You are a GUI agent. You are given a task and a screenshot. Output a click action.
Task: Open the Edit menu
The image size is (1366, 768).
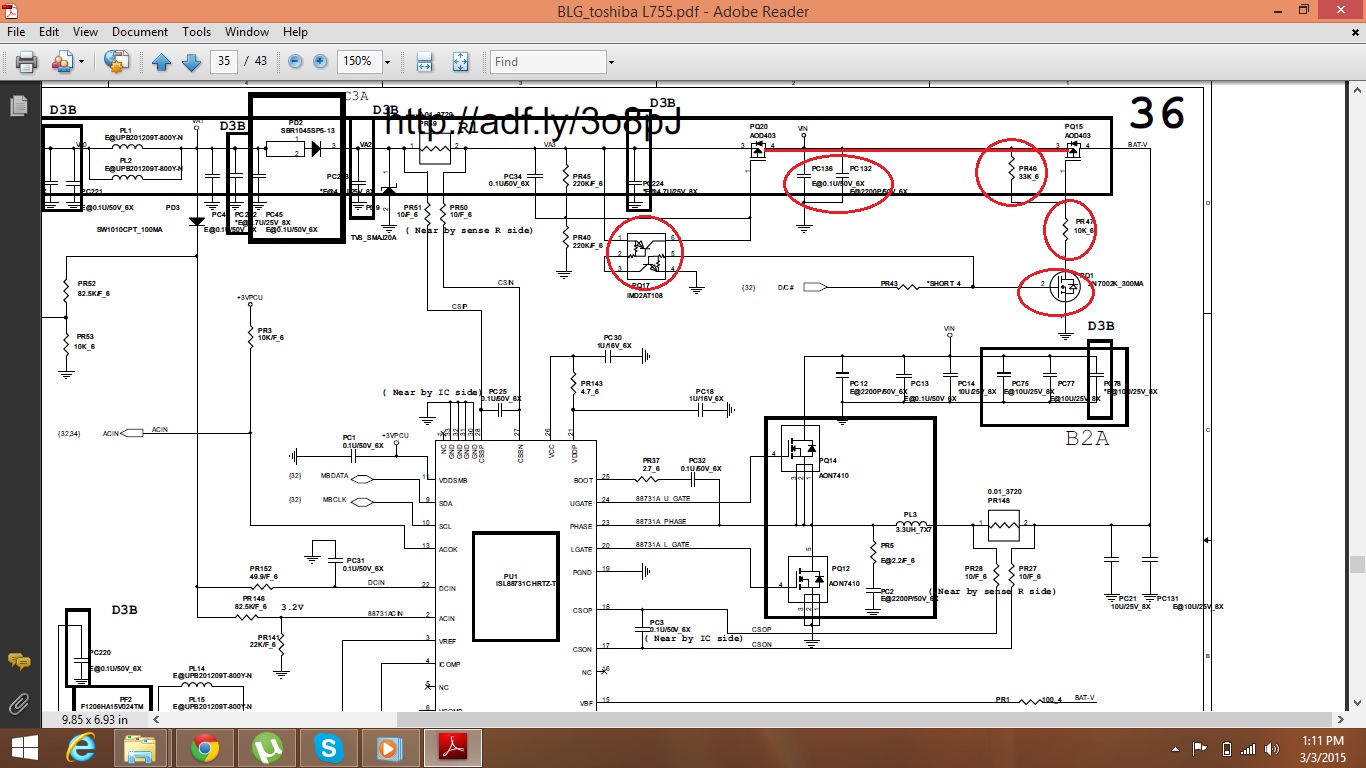pyautogui.click(x=48, y=32)
